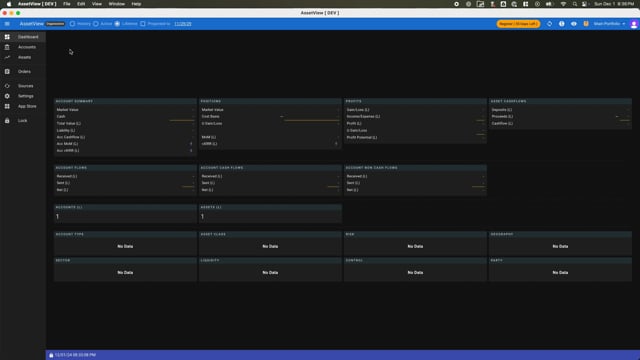This screenshot has width=640, height=360.
Task: Click the Positions panel header
Action: tap(270, 101)
